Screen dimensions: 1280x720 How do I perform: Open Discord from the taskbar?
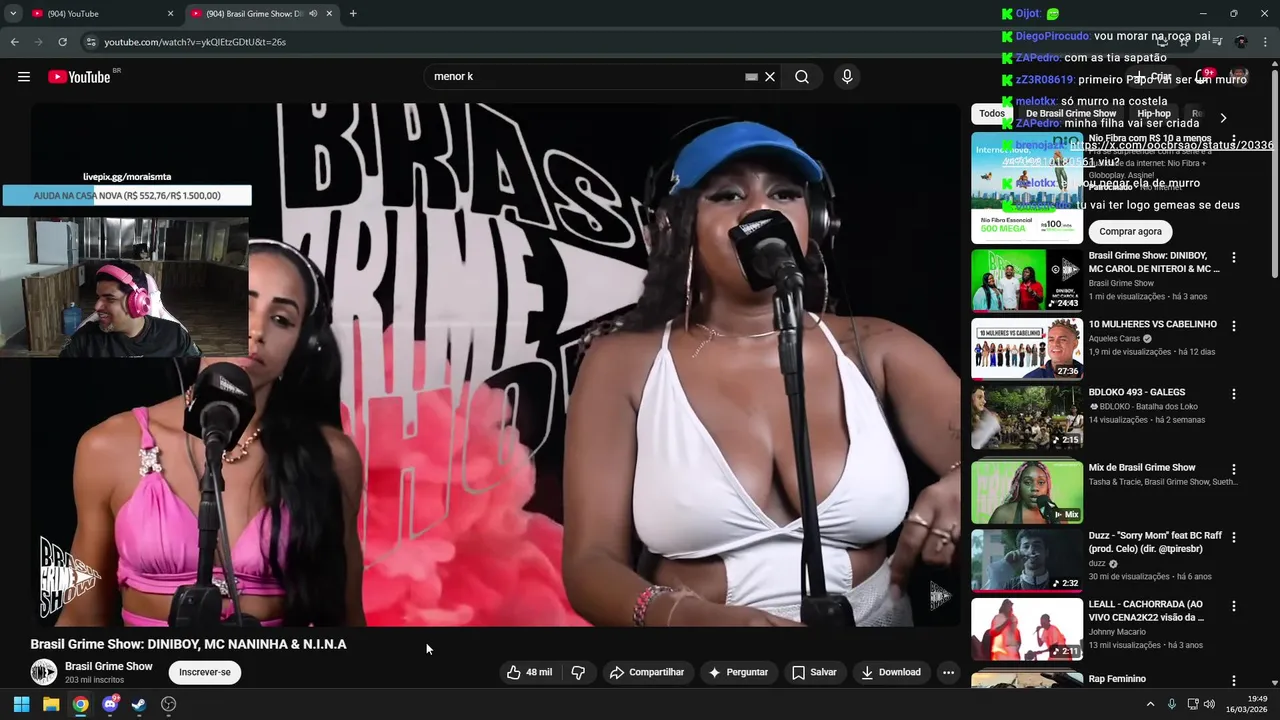click(110, 704)
